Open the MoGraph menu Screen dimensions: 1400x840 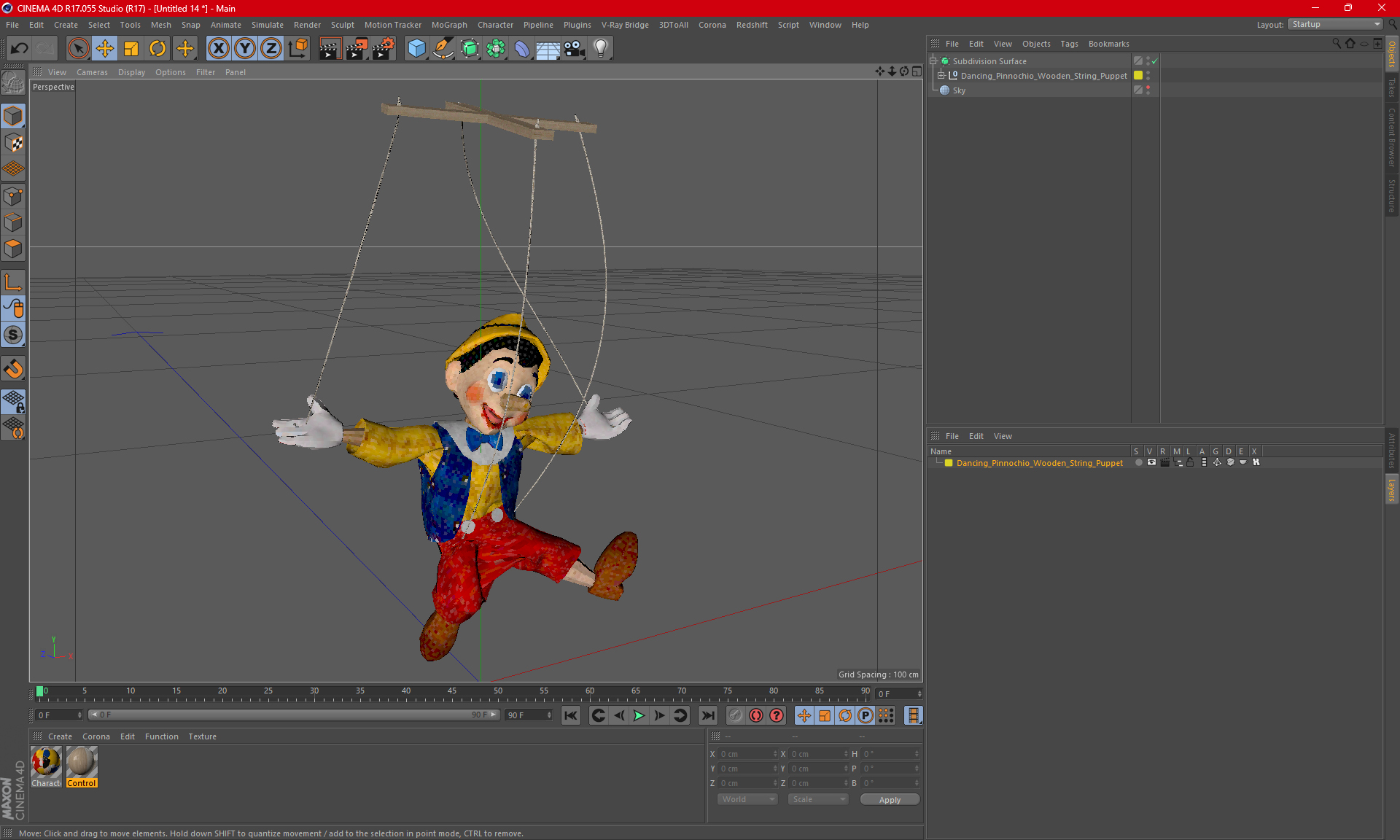click(x=449, y=25)
